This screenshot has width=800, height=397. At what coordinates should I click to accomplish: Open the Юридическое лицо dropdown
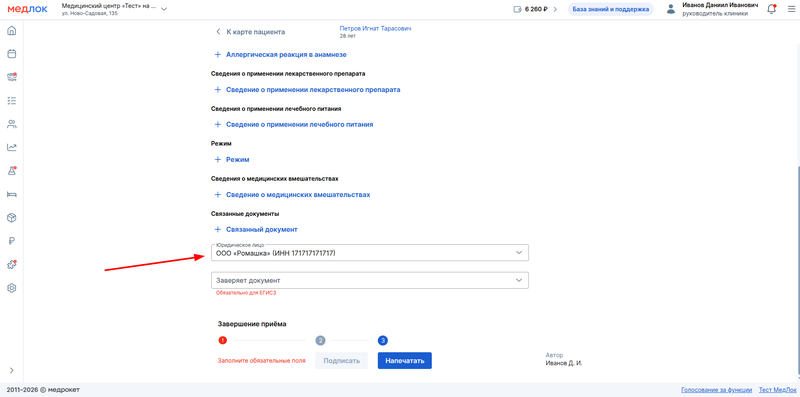click(x=370, y=253)
